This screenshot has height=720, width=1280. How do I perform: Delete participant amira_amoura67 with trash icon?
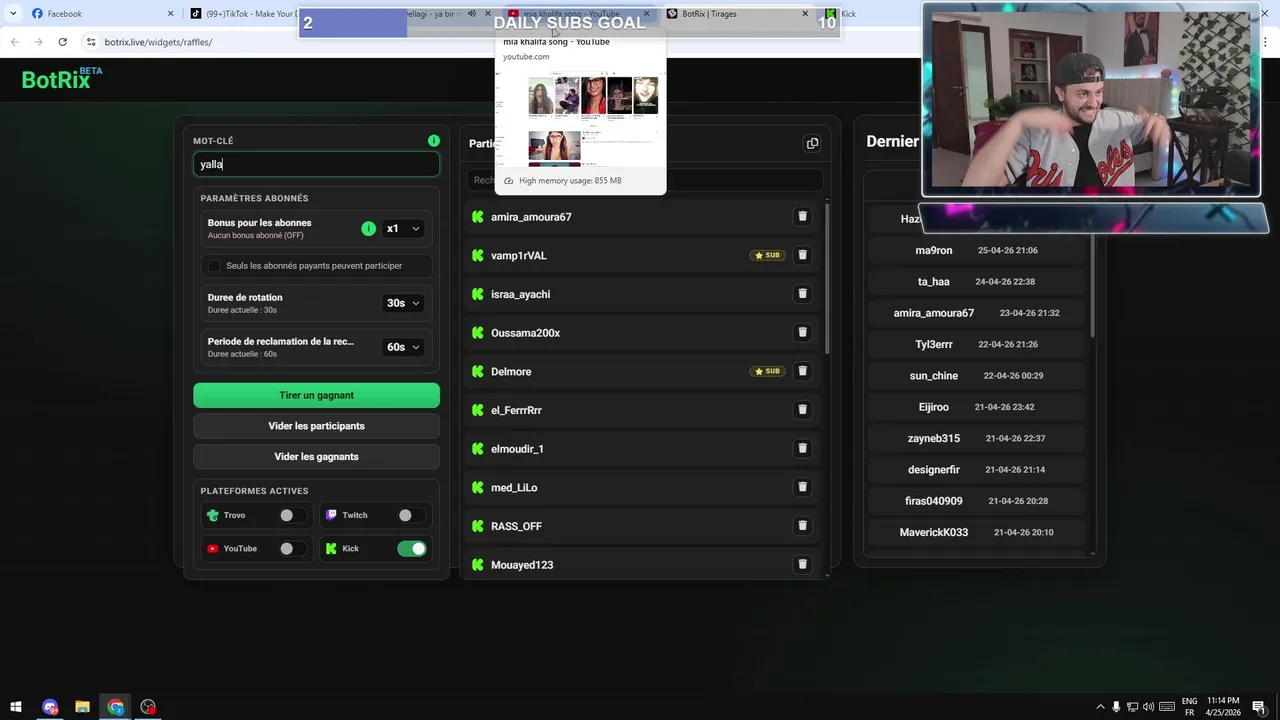[x=802, y=216]
